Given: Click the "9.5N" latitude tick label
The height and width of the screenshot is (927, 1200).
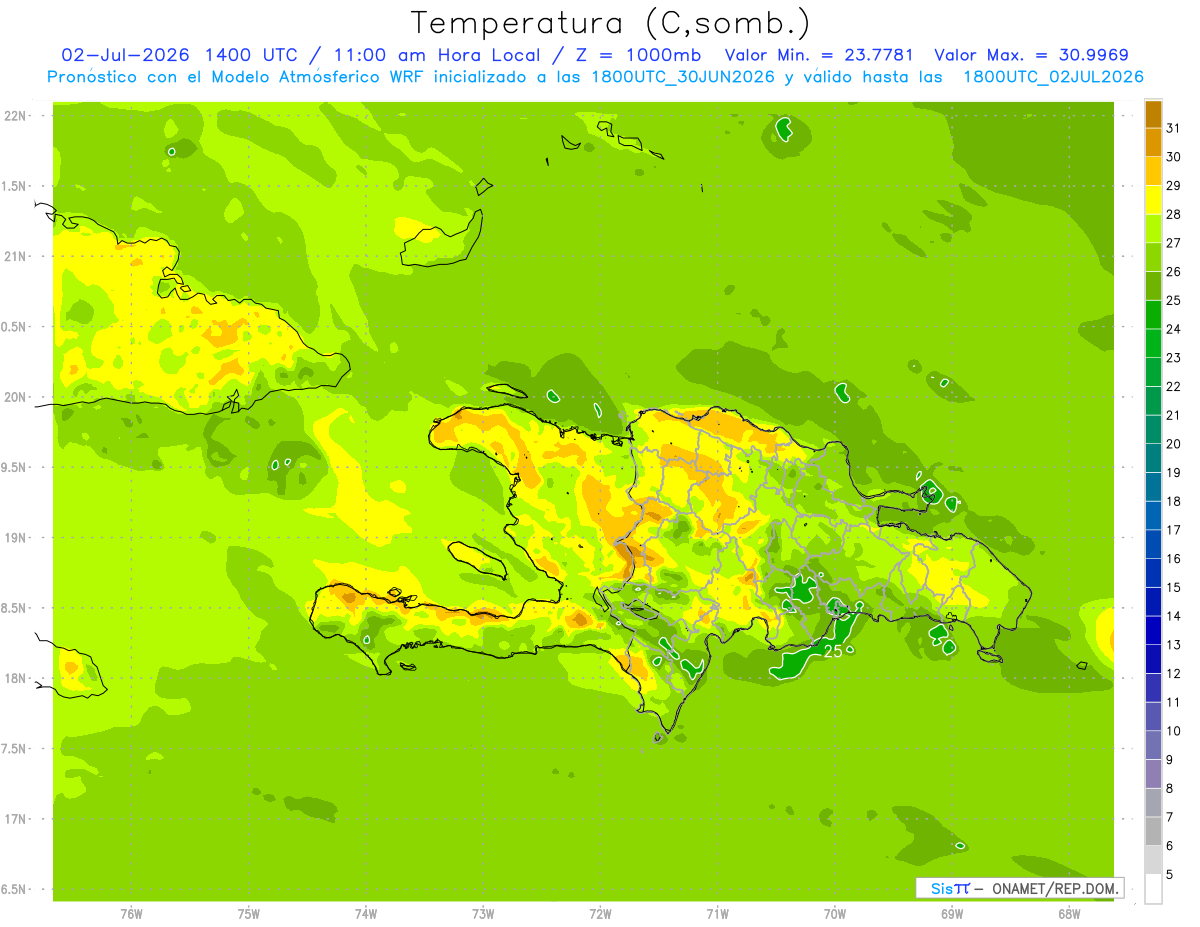Looking at the screenshot, I should pos(16,467).
